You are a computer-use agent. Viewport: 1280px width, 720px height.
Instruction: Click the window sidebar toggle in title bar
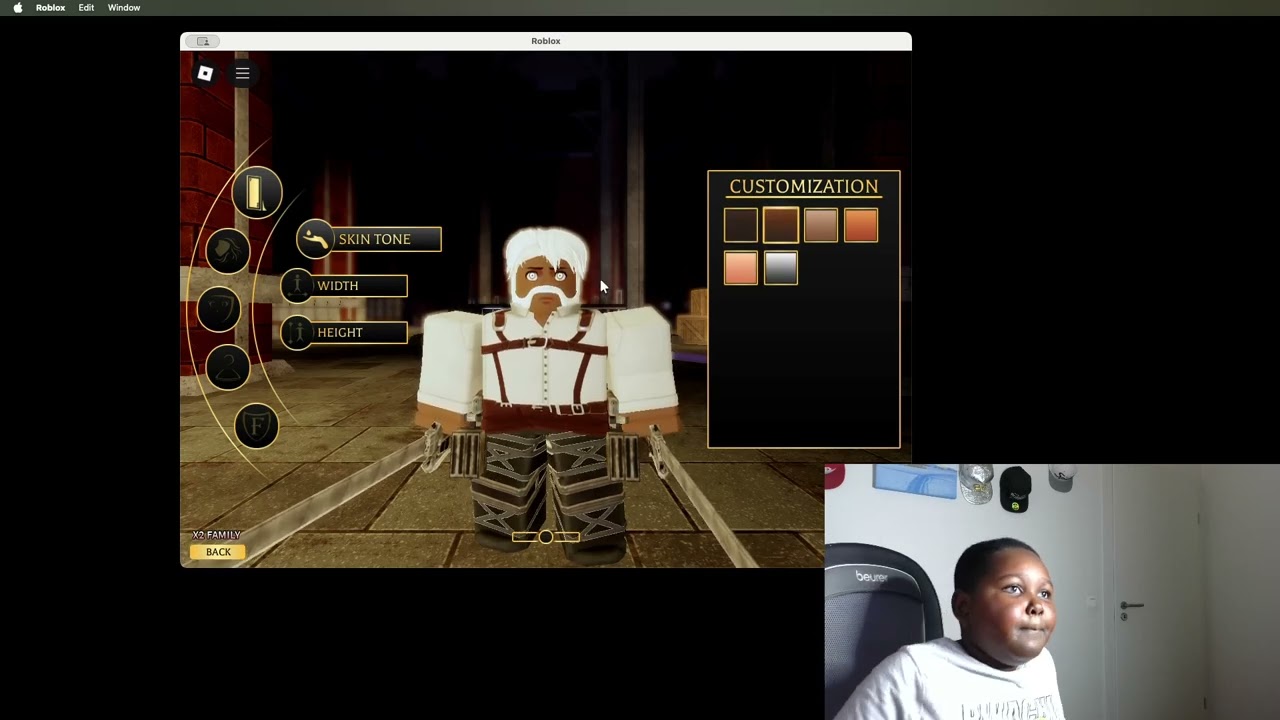203,41
